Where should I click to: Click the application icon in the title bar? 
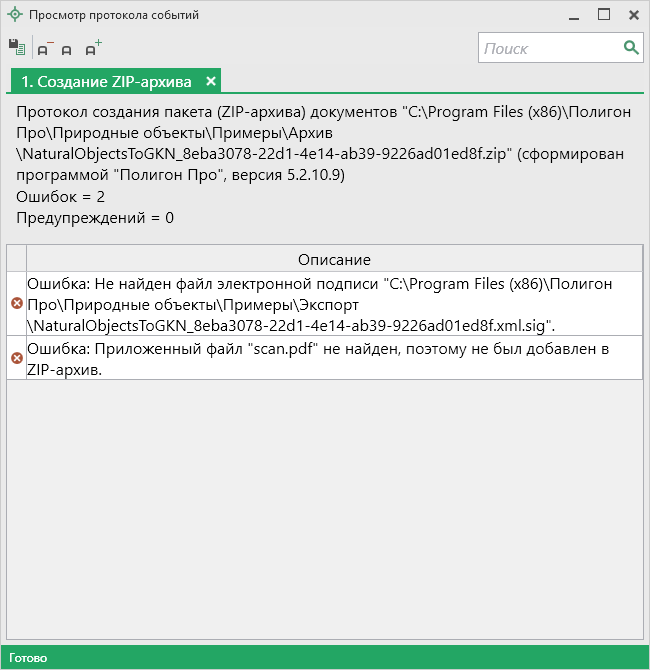click(14, 15)
